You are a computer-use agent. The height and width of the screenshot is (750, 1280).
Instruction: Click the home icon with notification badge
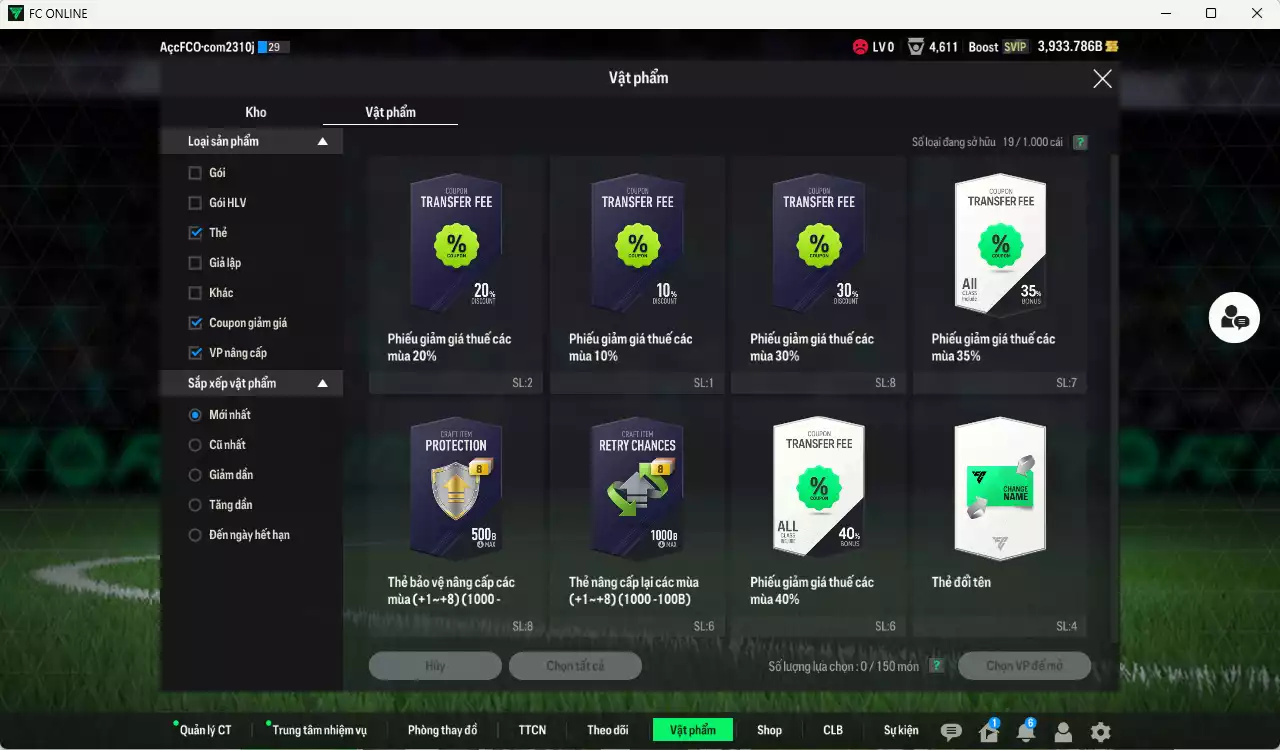(989, 732)
